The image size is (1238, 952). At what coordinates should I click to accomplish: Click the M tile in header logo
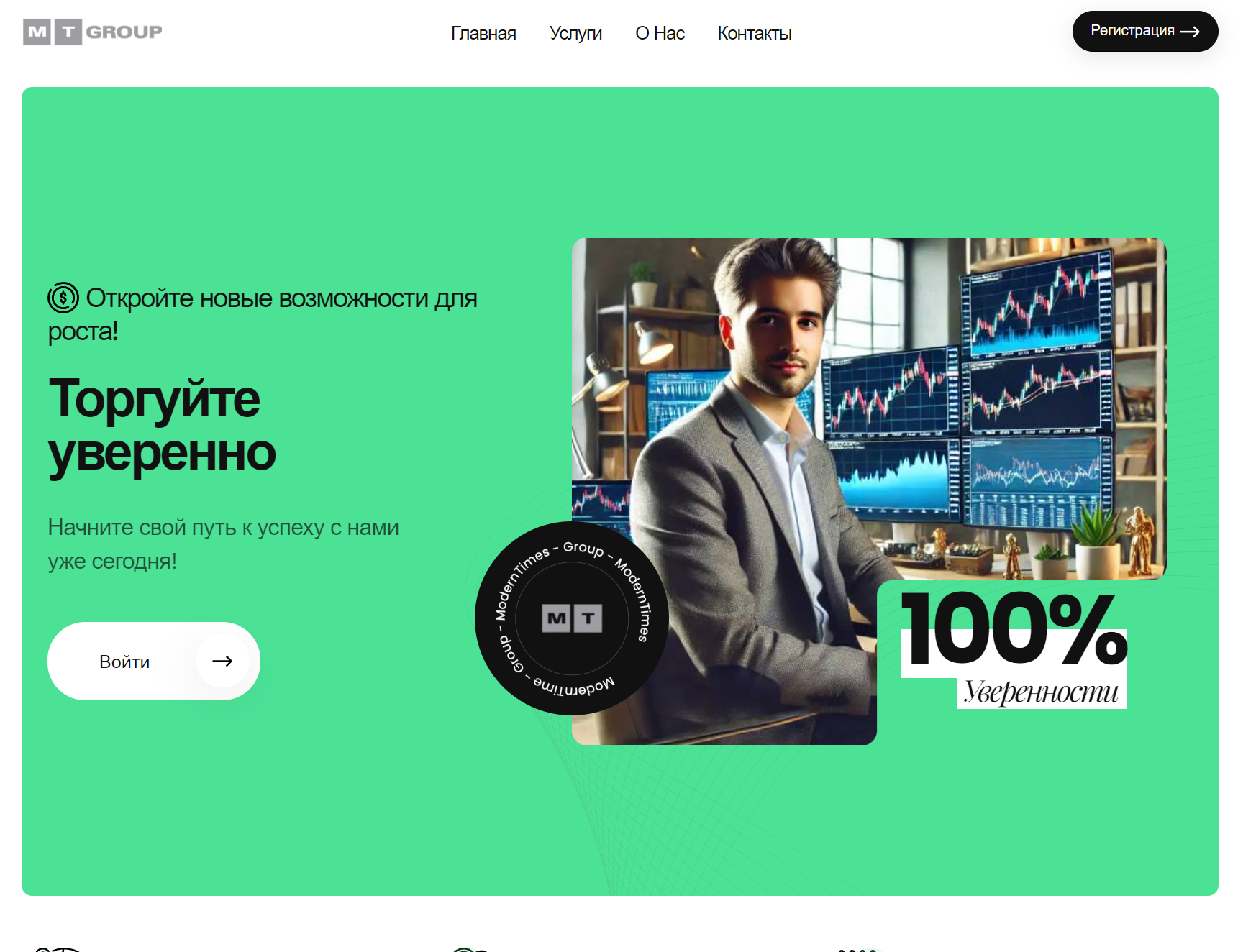pos(37,32)
